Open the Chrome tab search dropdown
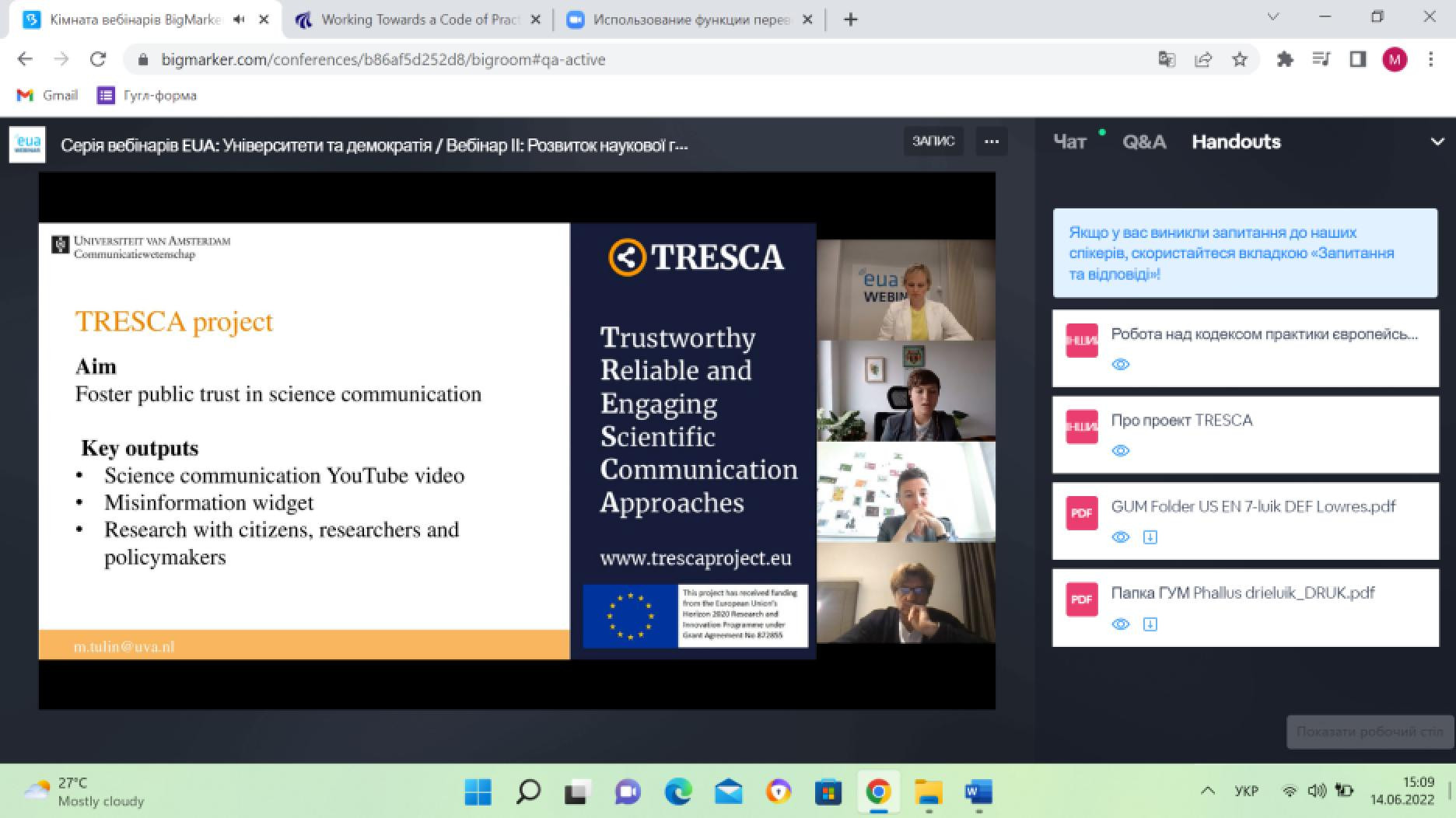This screenshot has height=818, width=1456. coord(1272,17)
